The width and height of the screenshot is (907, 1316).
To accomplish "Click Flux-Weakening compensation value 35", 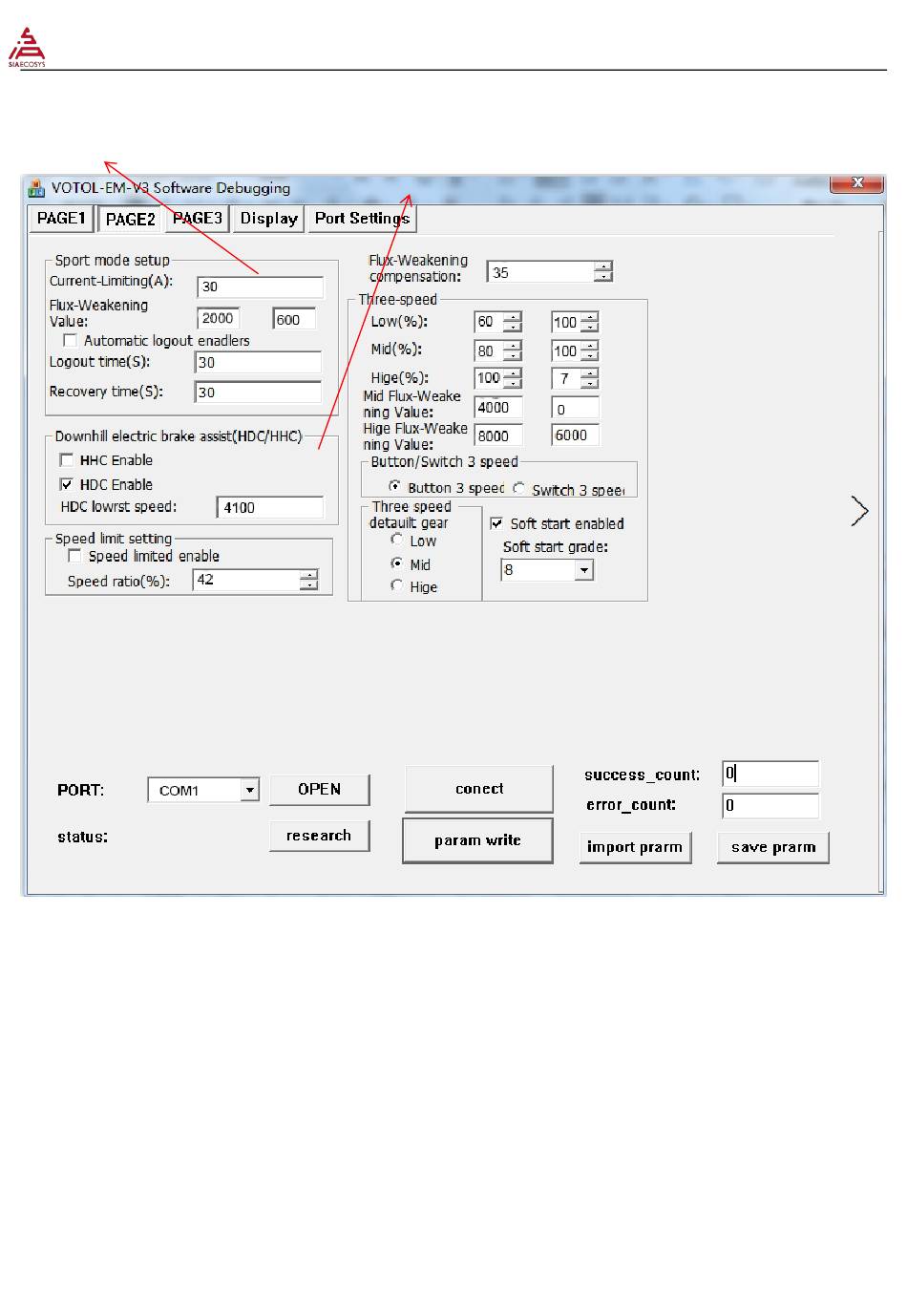I will [x=540, y=272].
